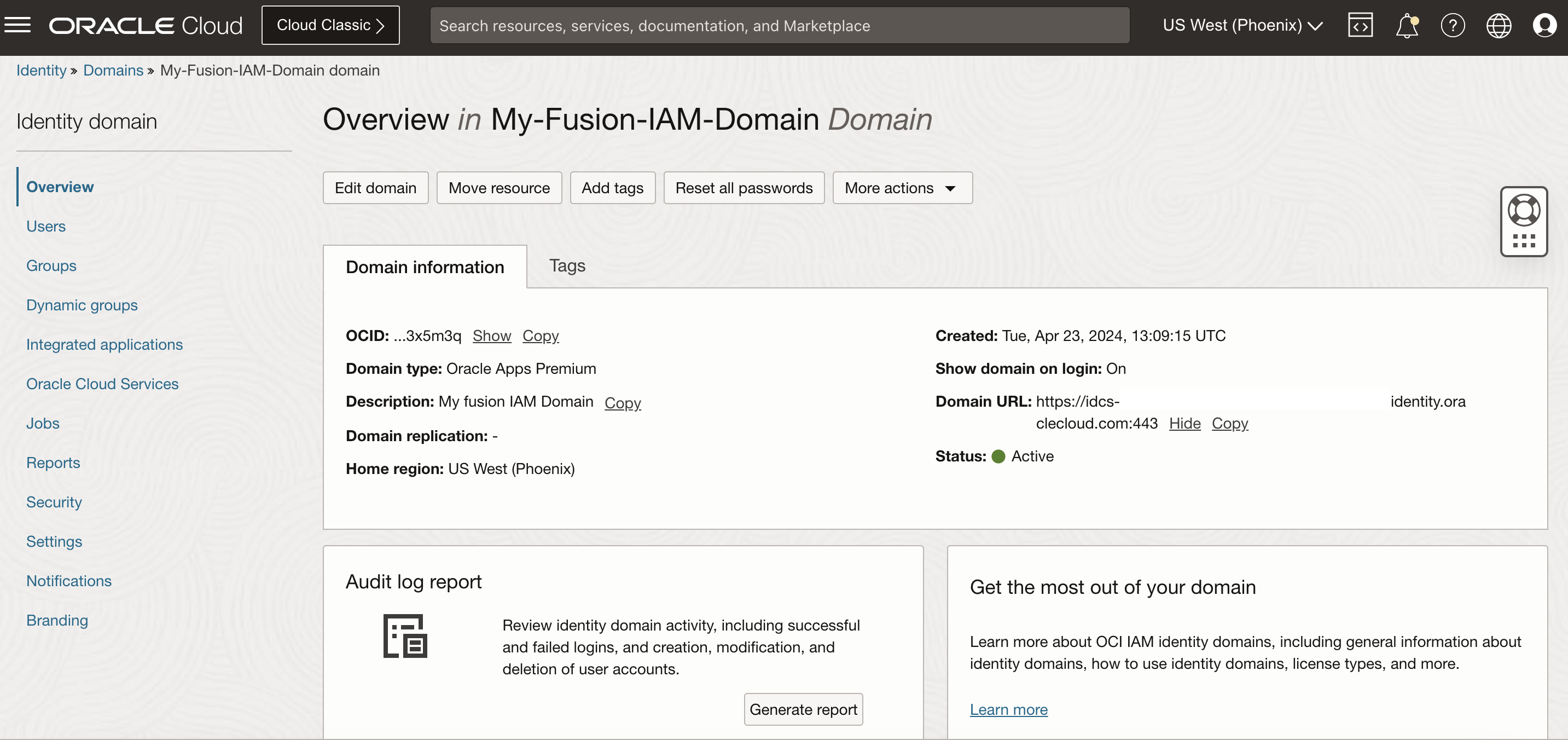Click the audit log report icon

(x=405, y=636)
